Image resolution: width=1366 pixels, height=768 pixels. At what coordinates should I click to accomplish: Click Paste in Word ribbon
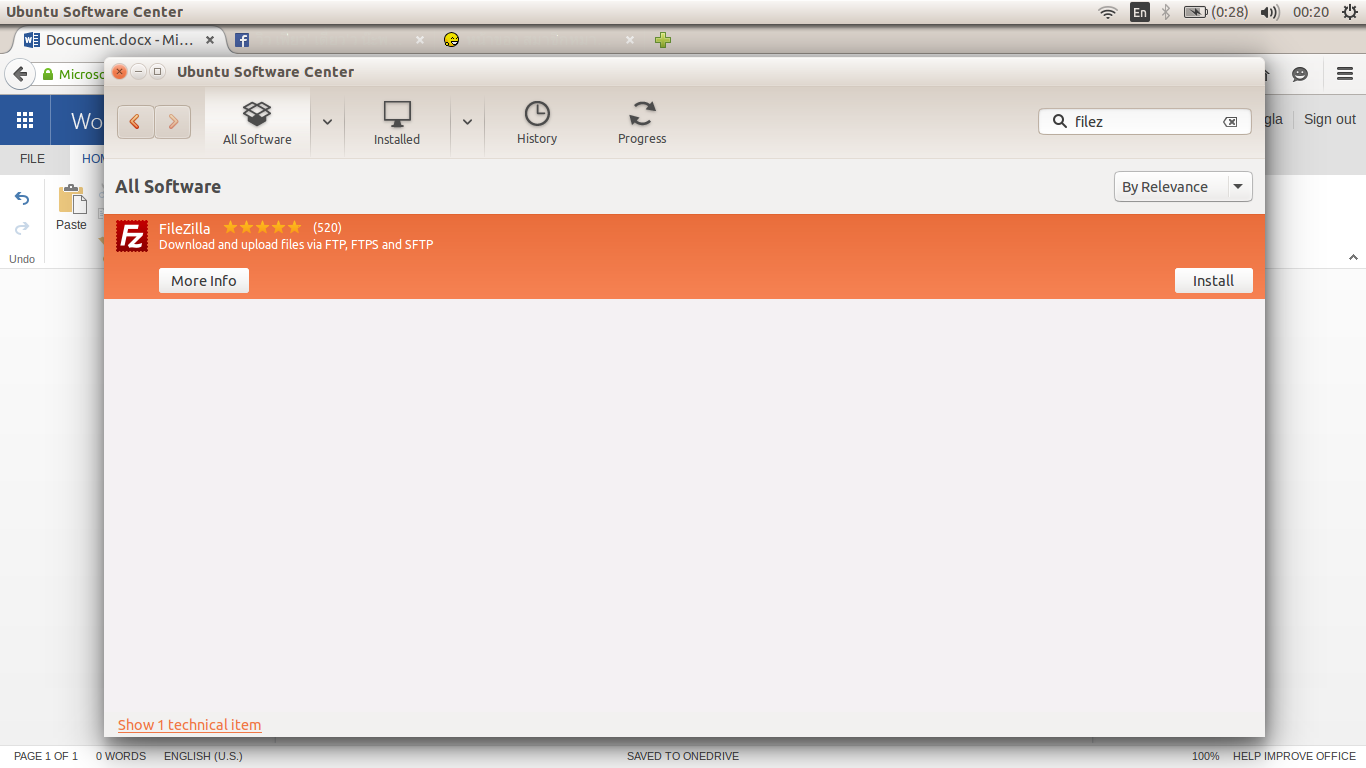coord(71,209)
